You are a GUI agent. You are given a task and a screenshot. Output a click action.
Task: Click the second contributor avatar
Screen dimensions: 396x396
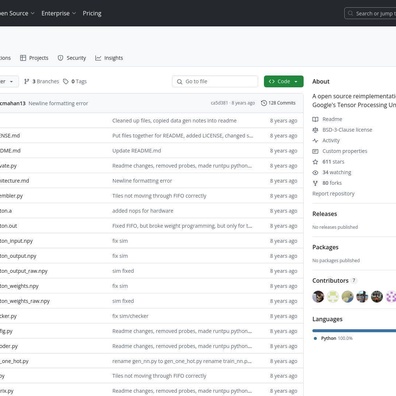click(x=333, y=296)
